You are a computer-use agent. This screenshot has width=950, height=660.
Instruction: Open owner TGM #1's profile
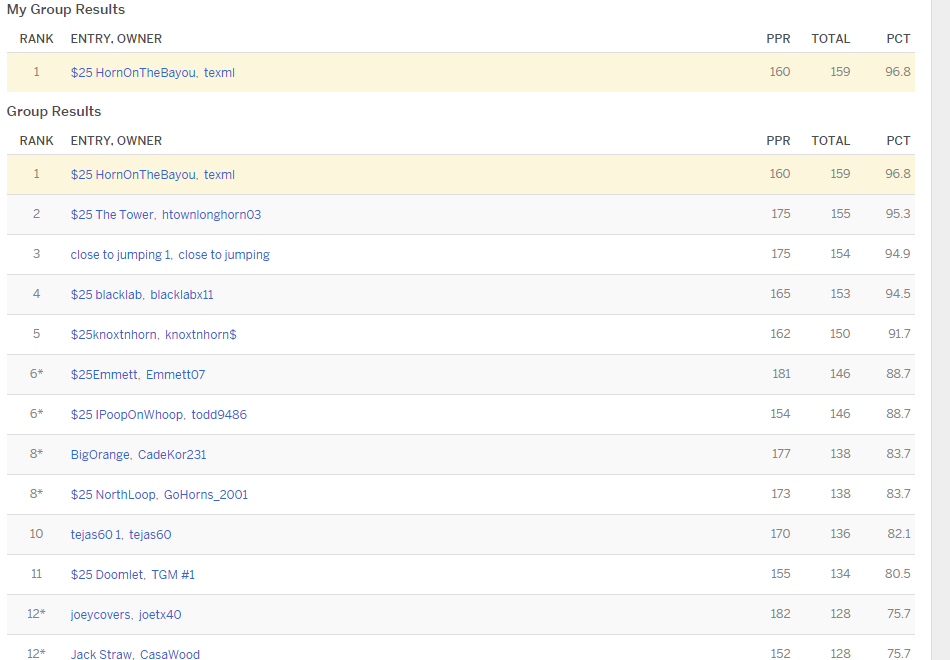(x=173, y=575)
